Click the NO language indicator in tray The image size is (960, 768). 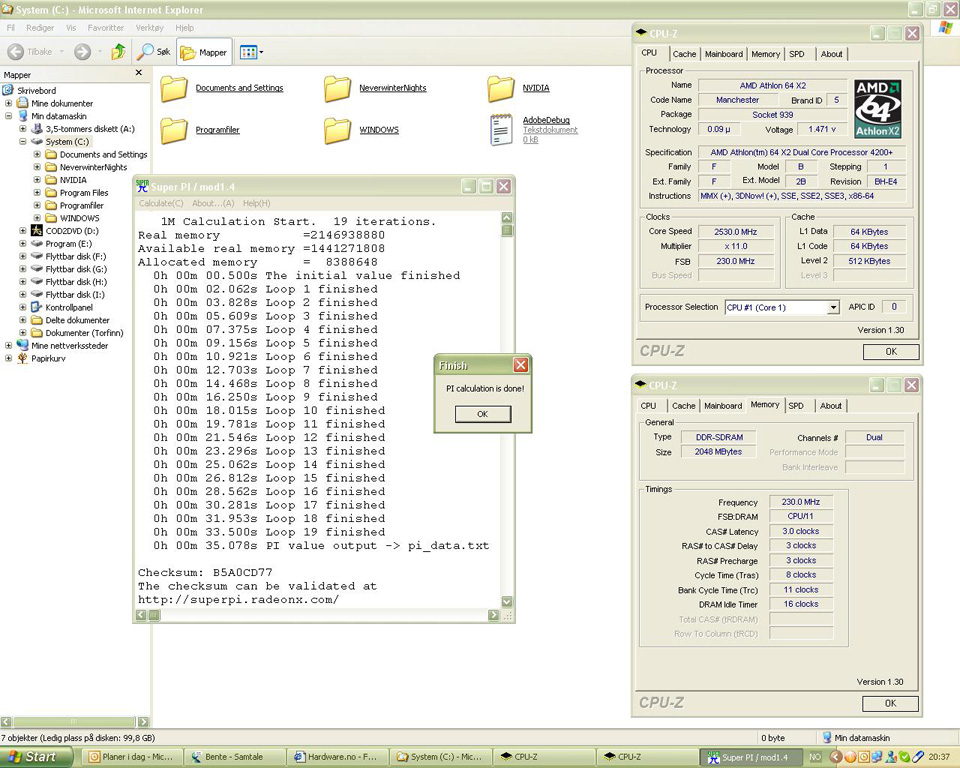click(x=815, y=757)
